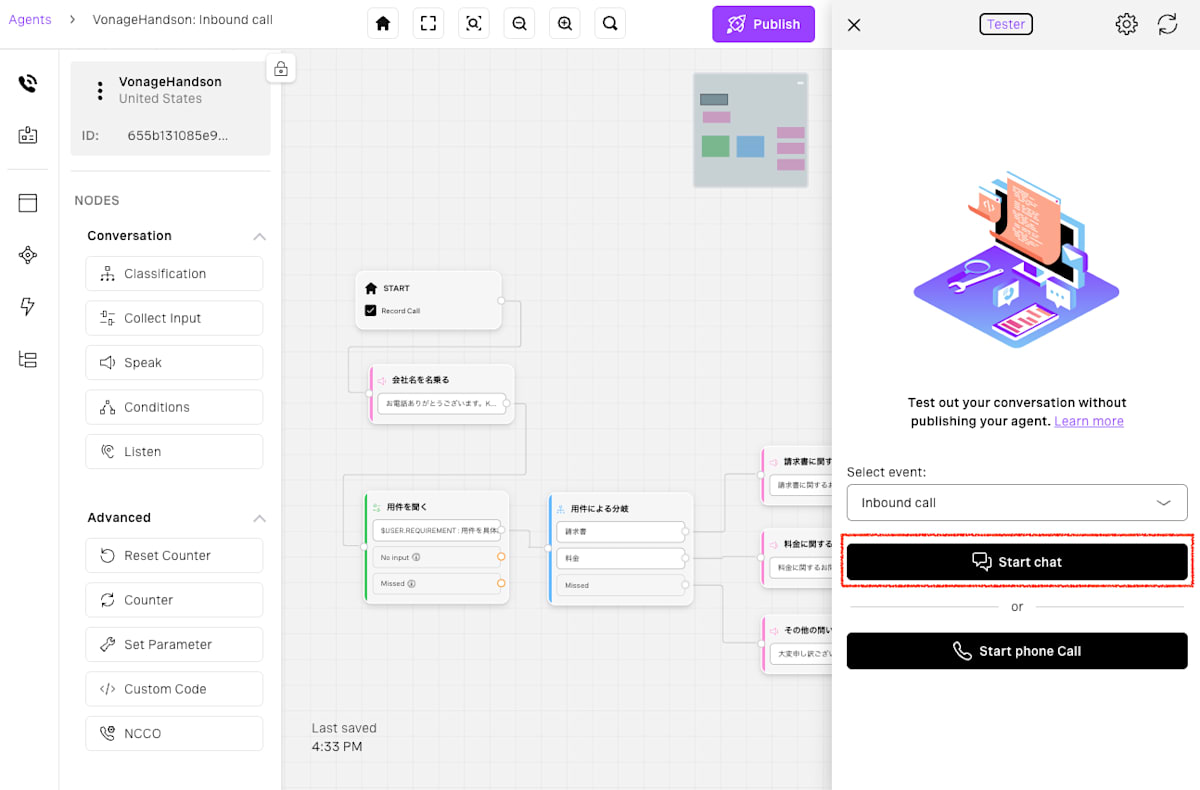Image resolution: width=1200 pixels, height=790 pixels.
Task: Select 料金 branch row
Action: 621,558
